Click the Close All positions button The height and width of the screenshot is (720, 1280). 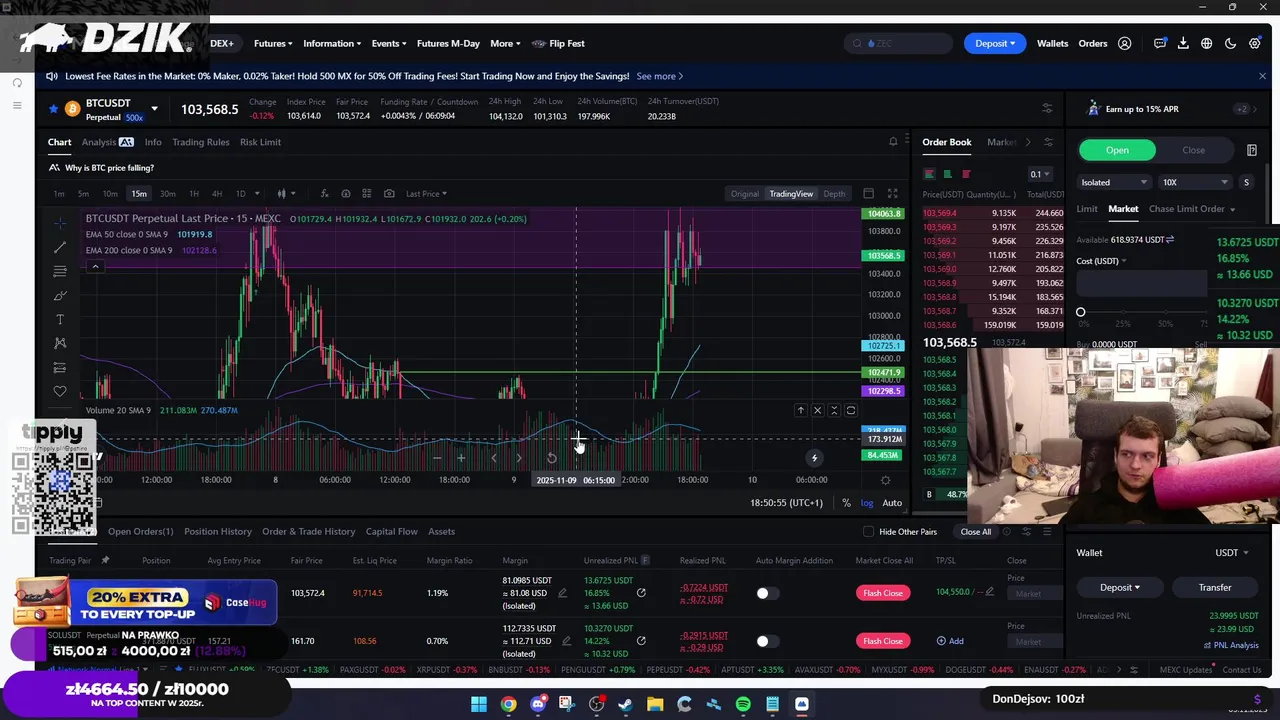point(975,532)
